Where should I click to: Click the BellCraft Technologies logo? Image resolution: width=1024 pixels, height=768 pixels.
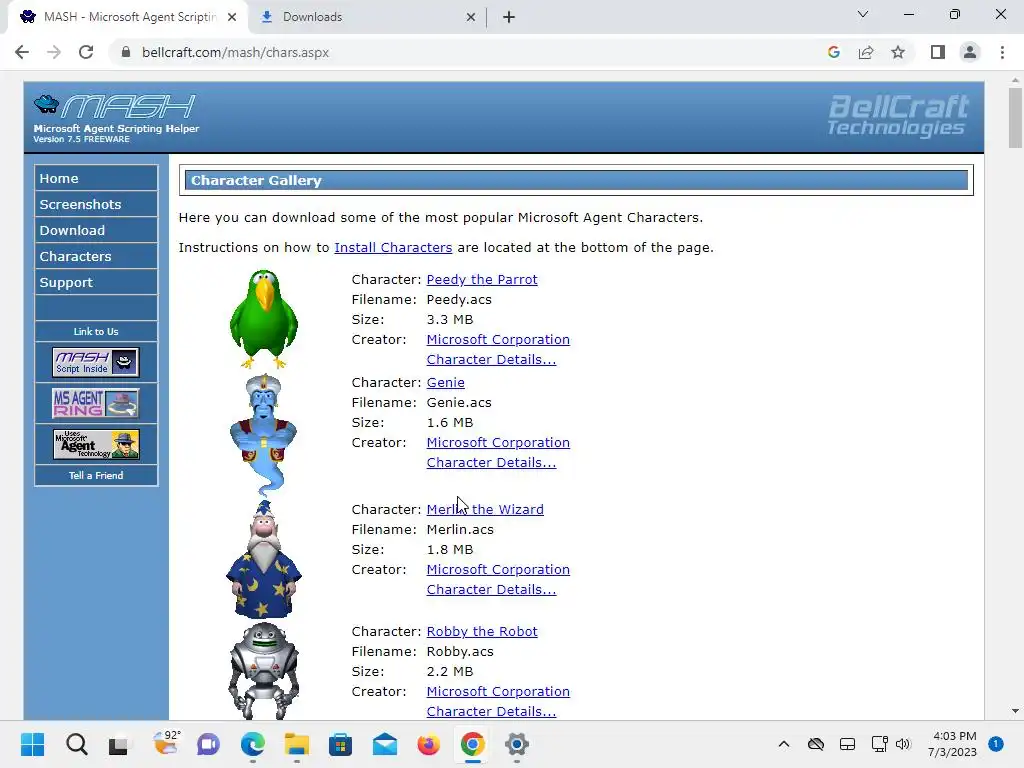[x=898, y=116]
